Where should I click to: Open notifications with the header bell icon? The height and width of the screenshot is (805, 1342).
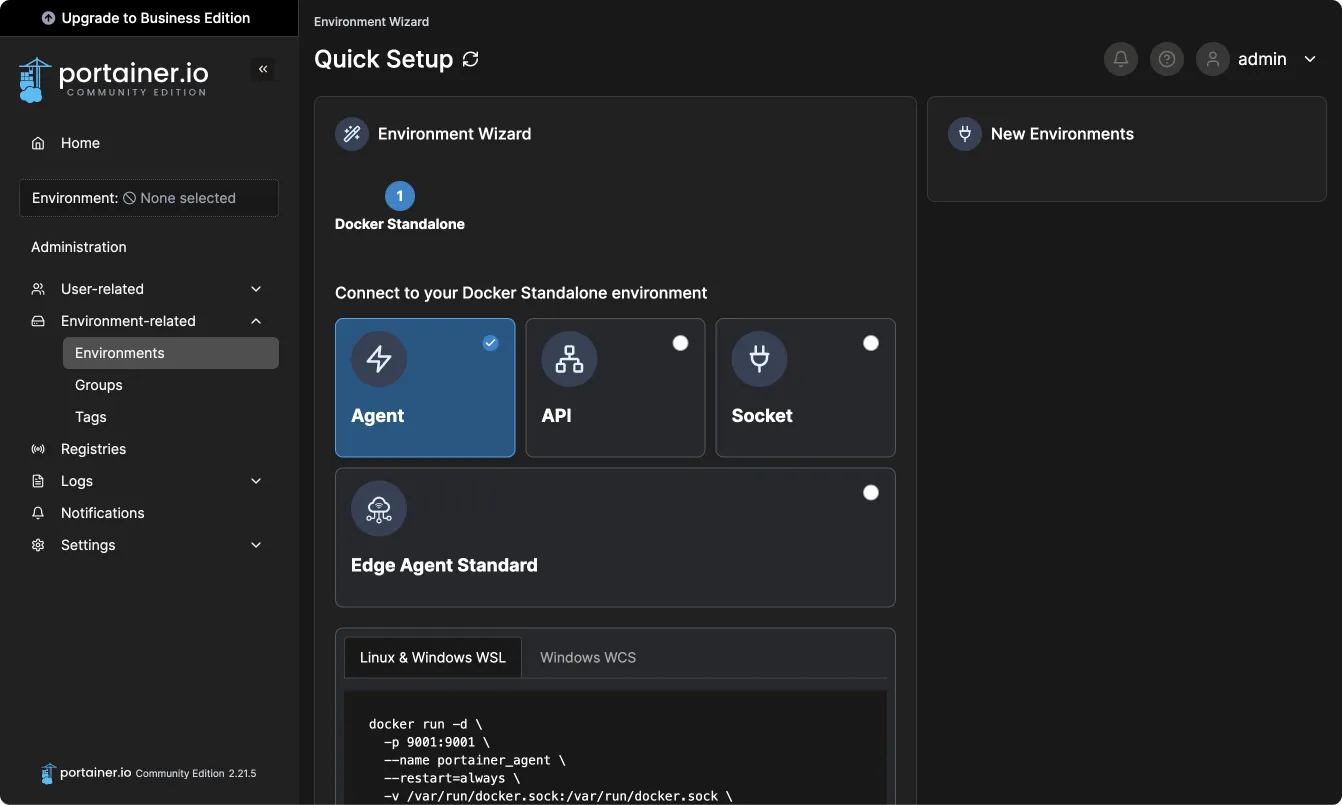coord(1121,59)
